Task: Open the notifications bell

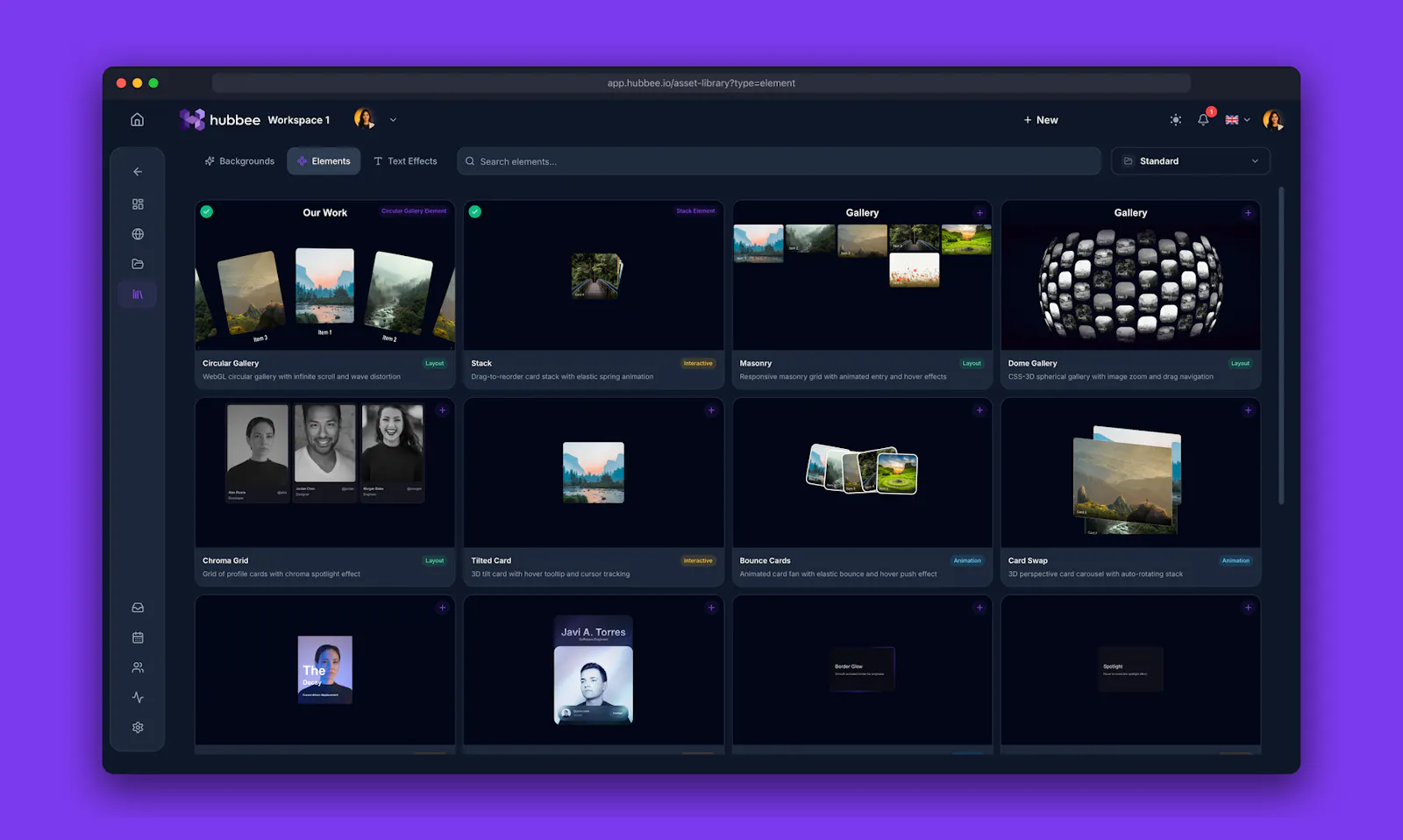Action: coord(1203,120)
